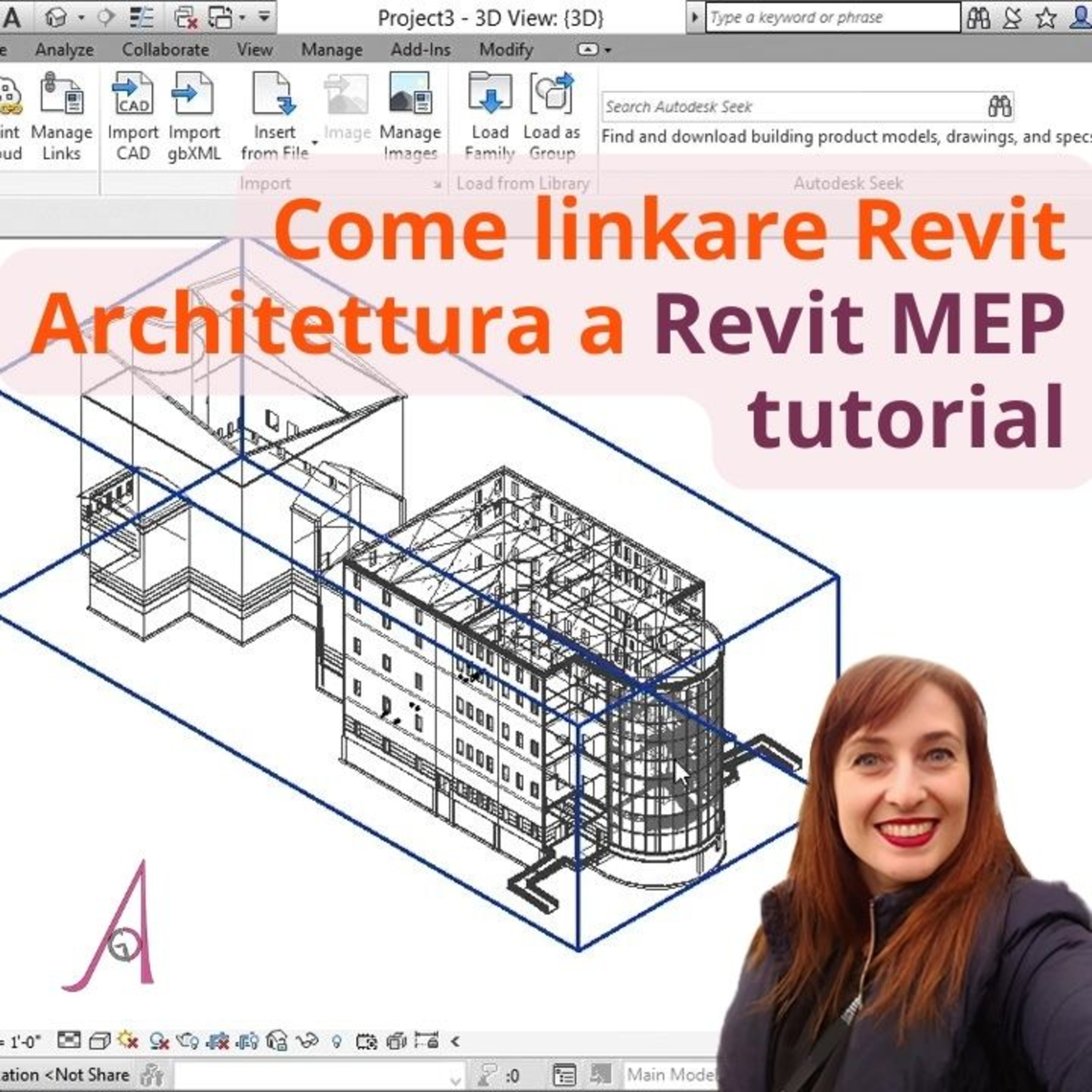Switch to the View ribbon tab
This screenshot has height=1092, width=1092.
255,50
